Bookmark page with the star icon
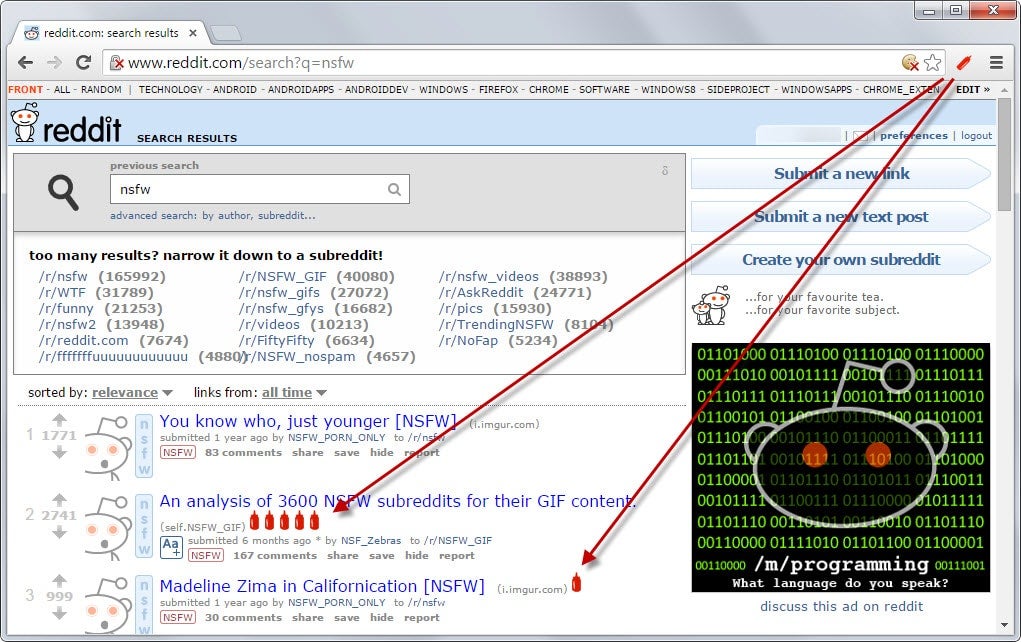The width and height of the screenshot is (1021, 642). pyautogui.click(x=932, y=63)
